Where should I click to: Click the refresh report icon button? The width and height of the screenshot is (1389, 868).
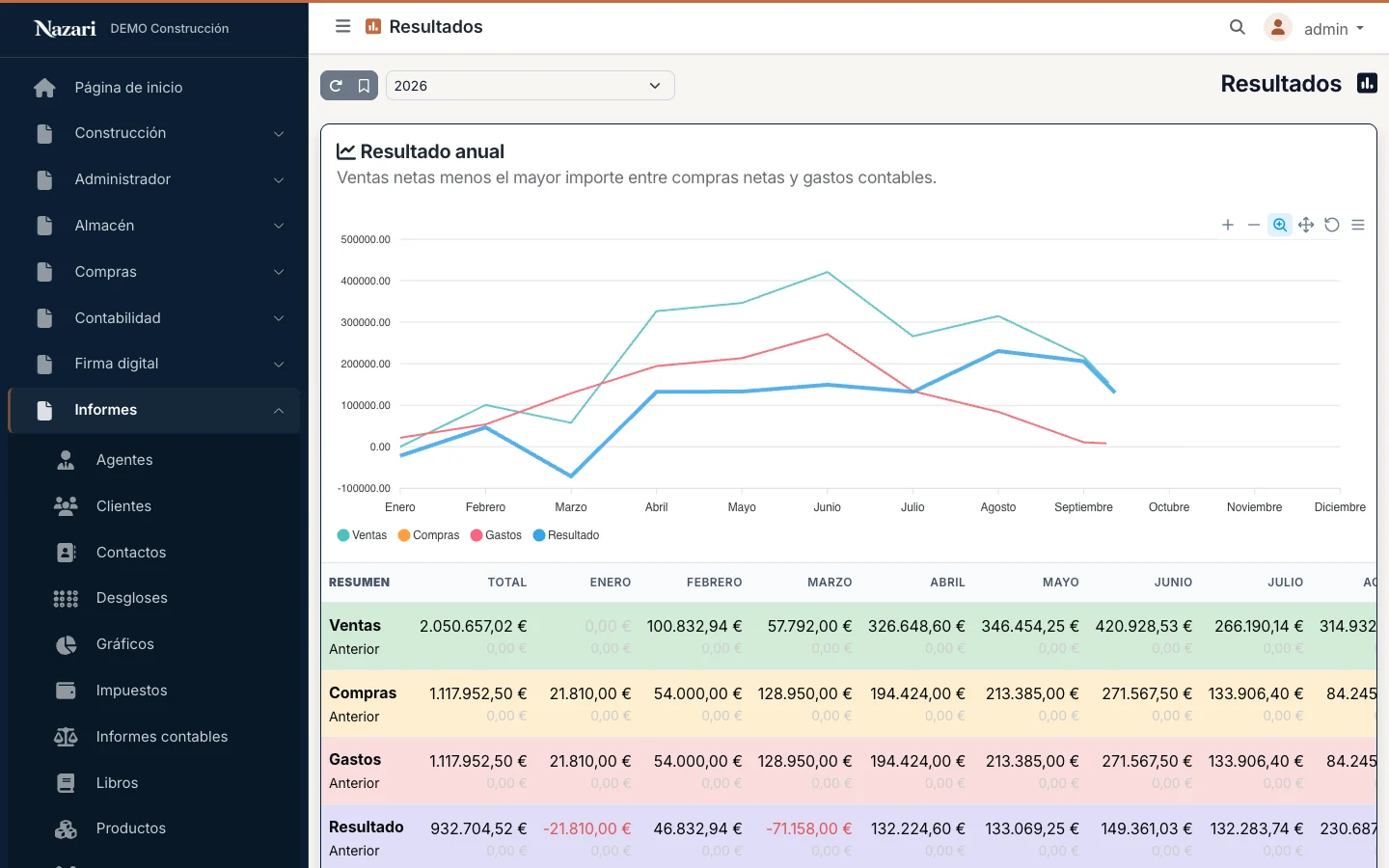(336, 86)
